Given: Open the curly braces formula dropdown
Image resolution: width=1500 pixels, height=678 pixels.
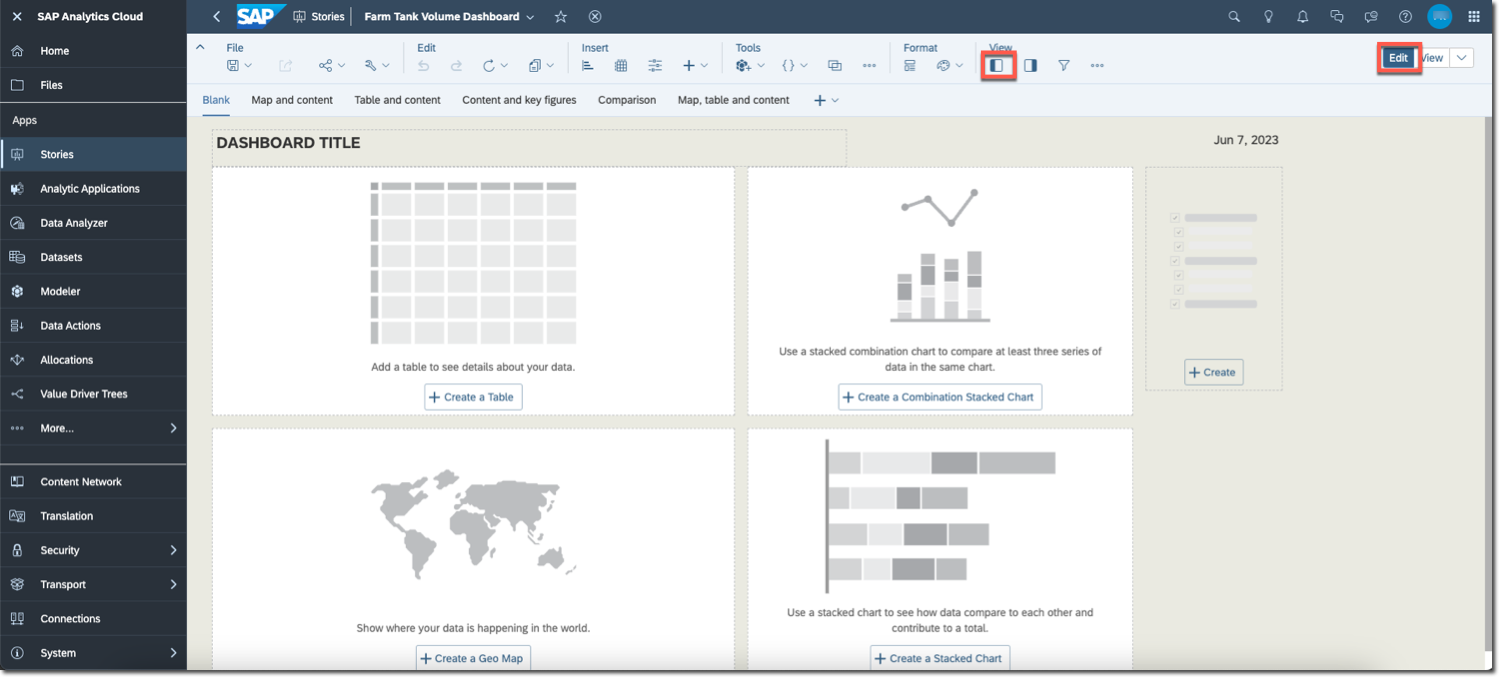Looking at the screenshot, I should coord(795,66).
